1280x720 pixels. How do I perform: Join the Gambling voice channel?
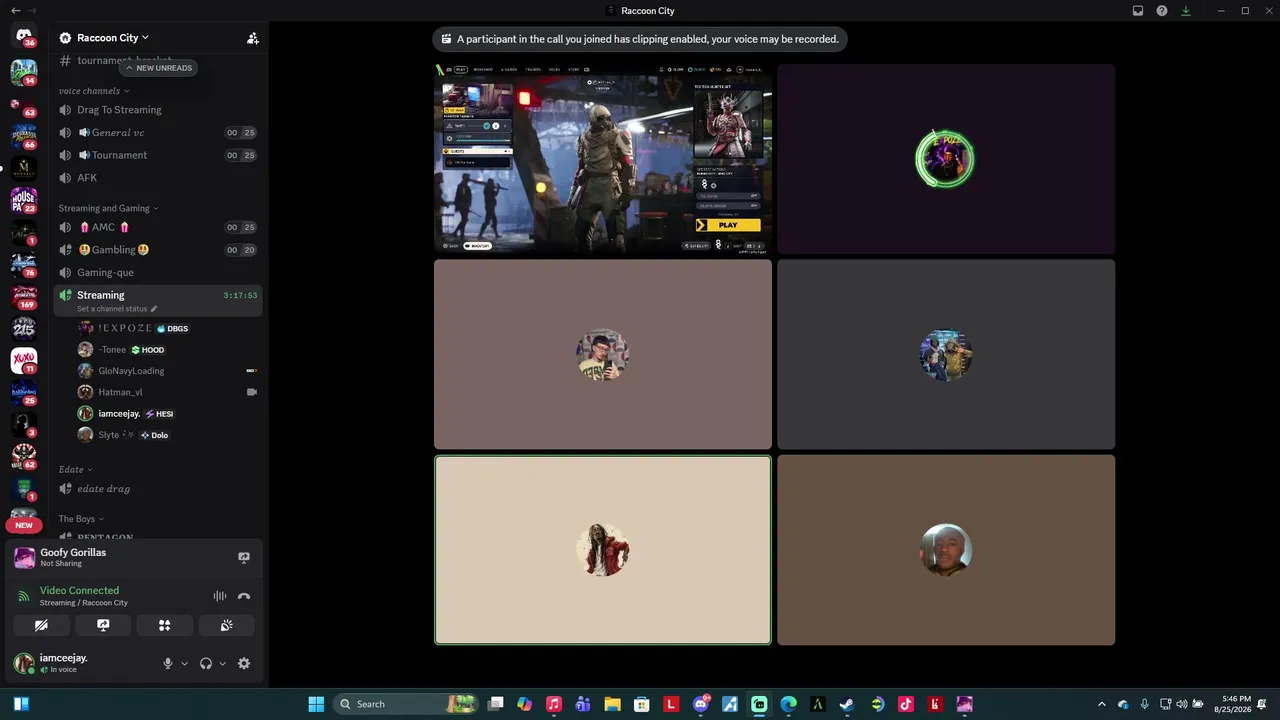pos(158,250)
